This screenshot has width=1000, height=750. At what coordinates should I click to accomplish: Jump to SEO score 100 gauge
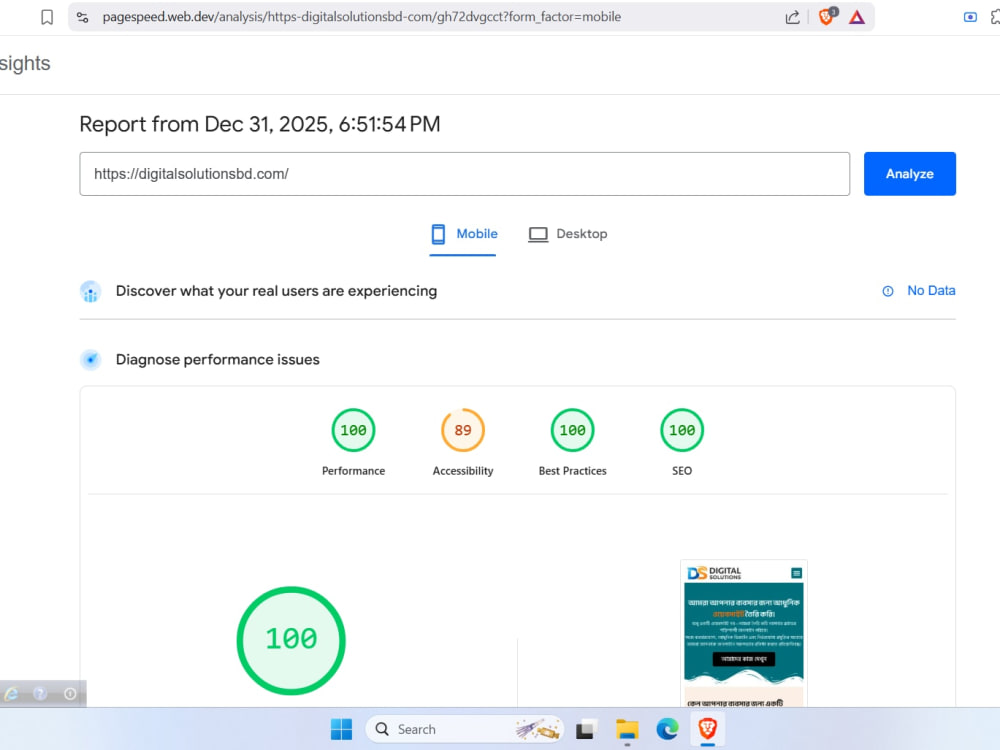682,430
